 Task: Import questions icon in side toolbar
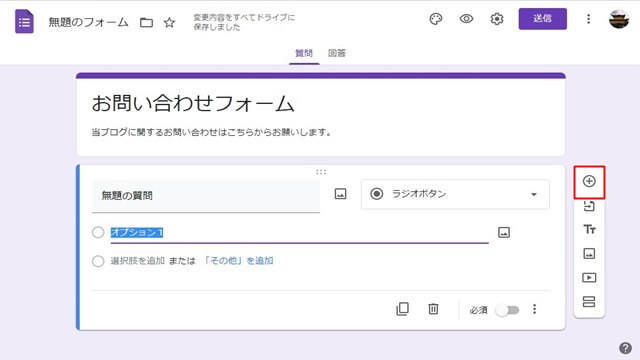[589, 206]
